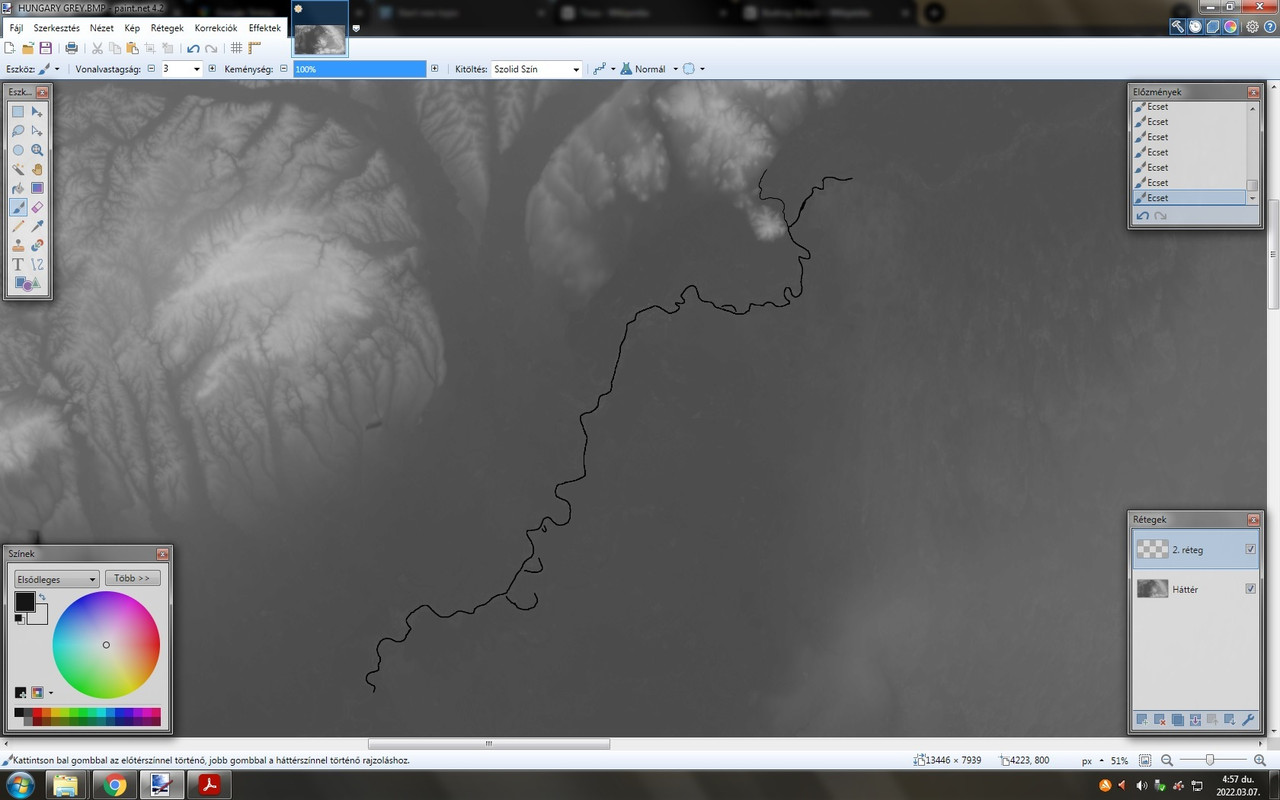Open the Szerkesztés menu
This screenshot has height=800, width=1280.
[x=57, y=28]
